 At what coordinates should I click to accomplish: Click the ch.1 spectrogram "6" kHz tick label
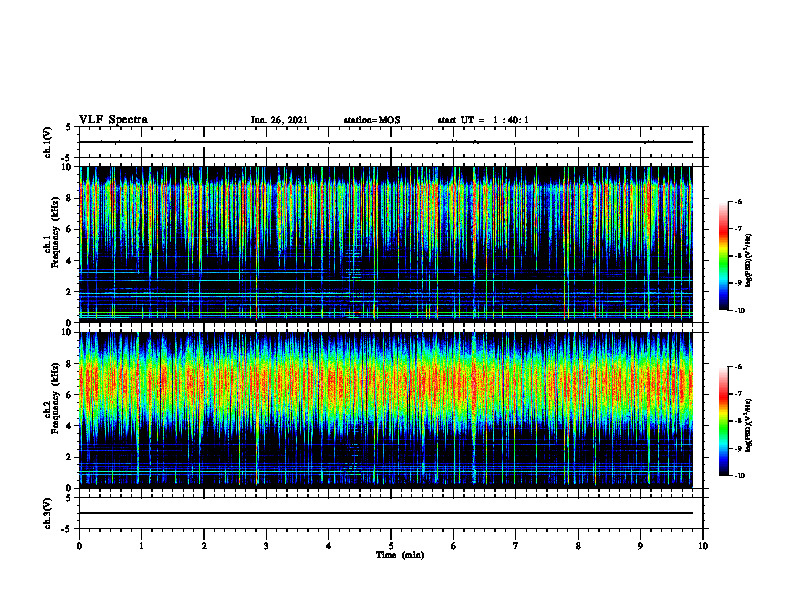click(x=70, y=230)
